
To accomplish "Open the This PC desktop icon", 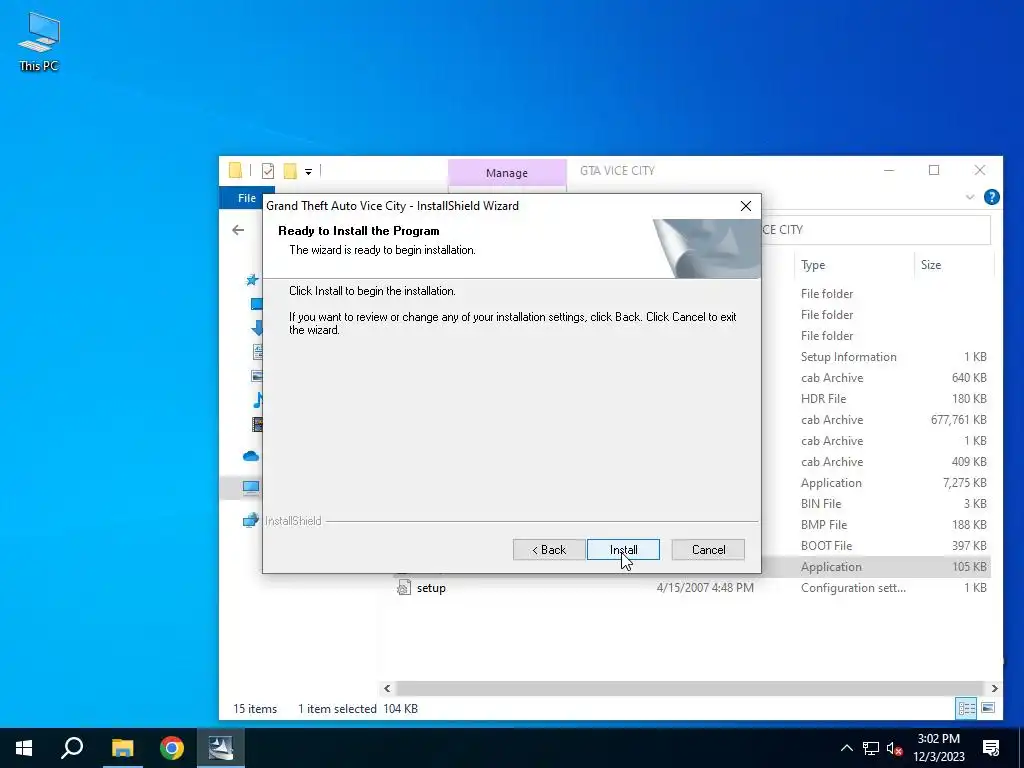I will [x=39, y=41].
